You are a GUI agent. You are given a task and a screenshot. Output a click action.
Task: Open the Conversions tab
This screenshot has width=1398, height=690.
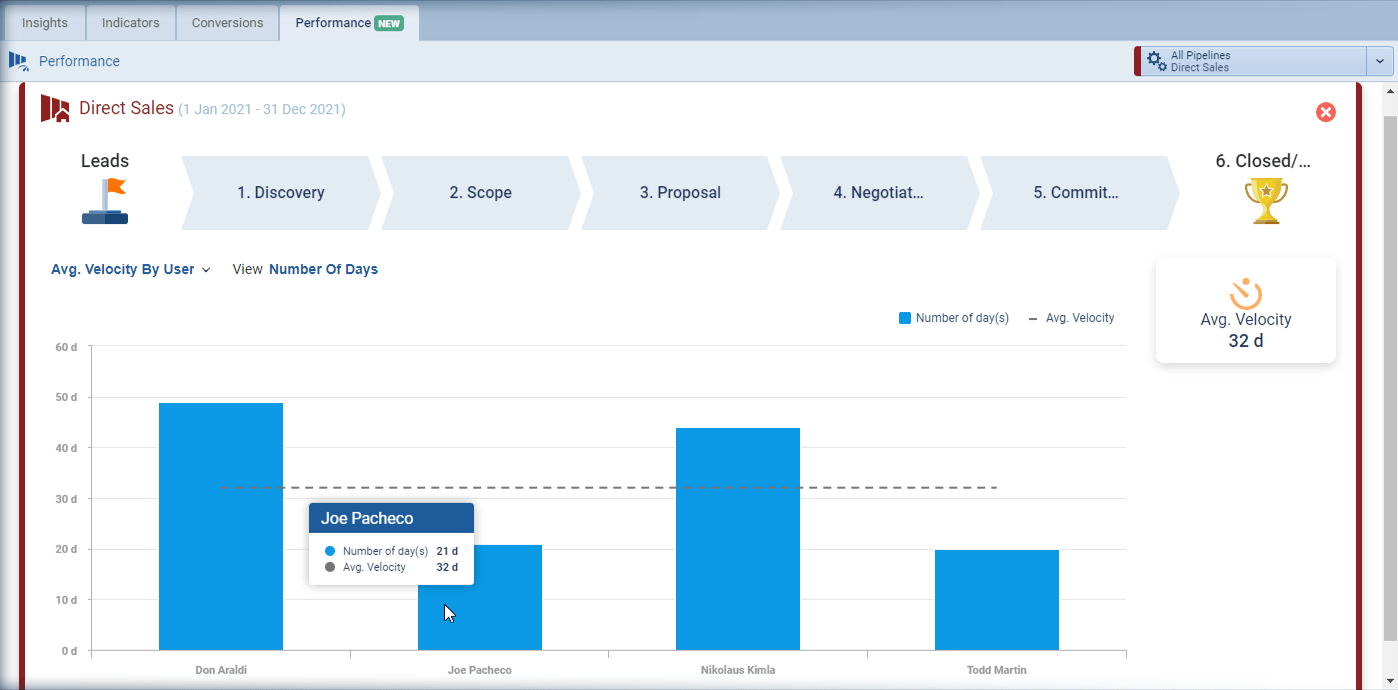[227, 23]
